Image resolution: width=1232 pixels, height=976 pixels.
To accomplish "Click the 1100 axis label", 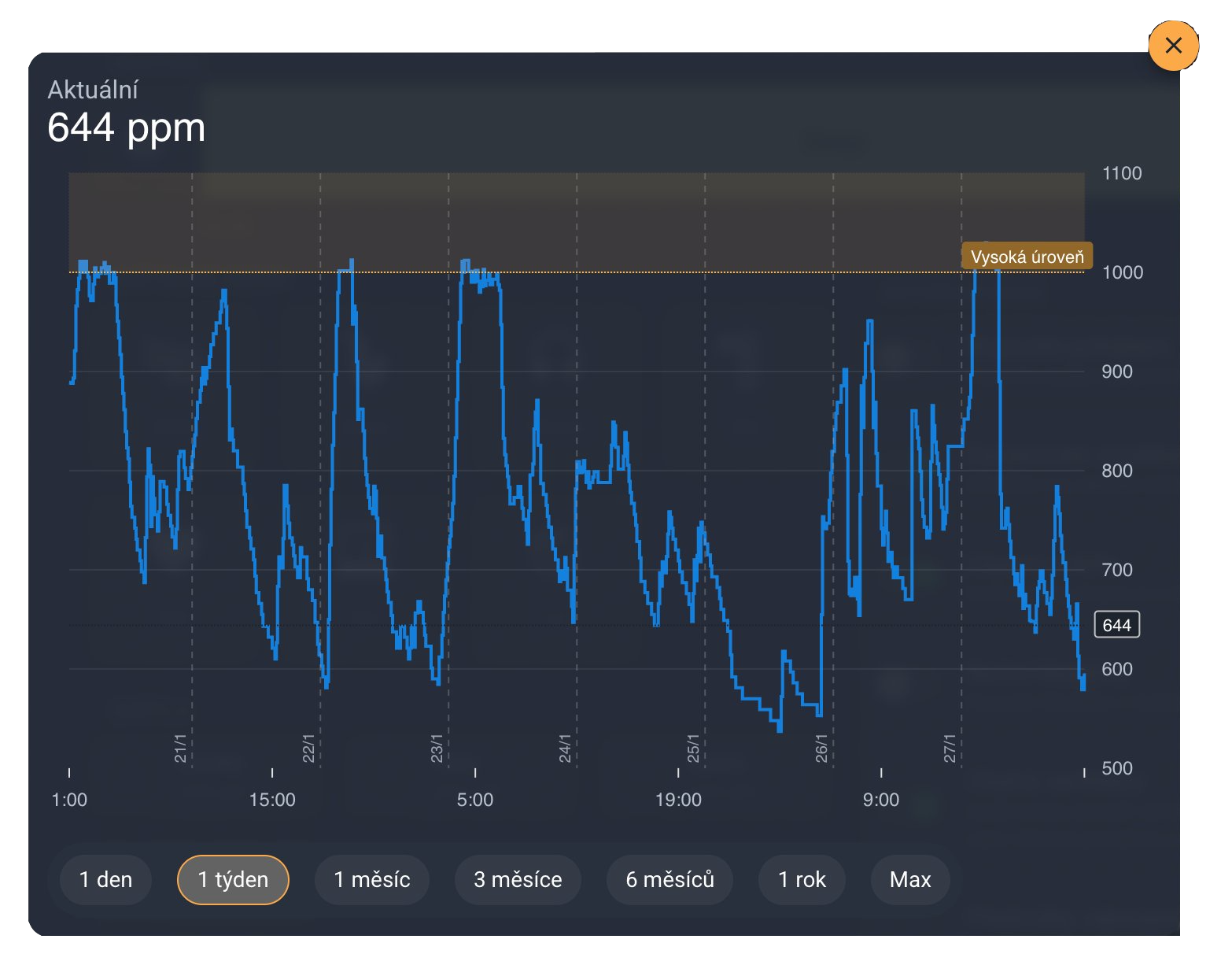I will click(x=1123, y=173).
